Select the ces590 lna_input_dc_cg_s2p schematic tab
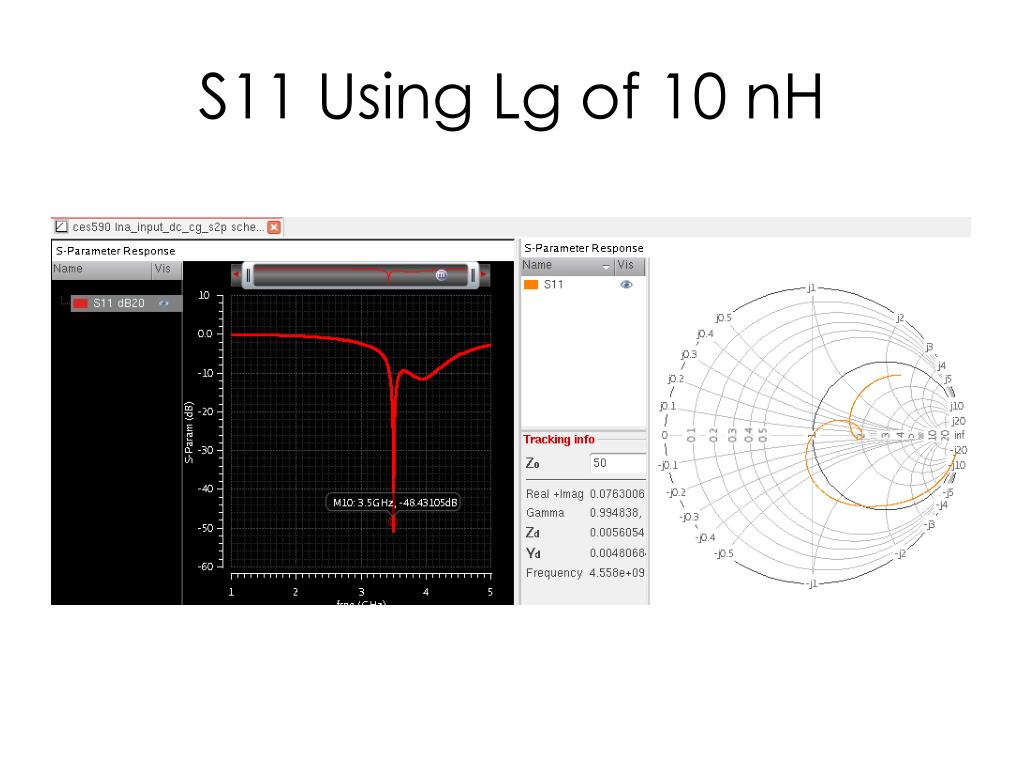The height and width of the screenshot is (768, 1024). [x=167, y=227]
